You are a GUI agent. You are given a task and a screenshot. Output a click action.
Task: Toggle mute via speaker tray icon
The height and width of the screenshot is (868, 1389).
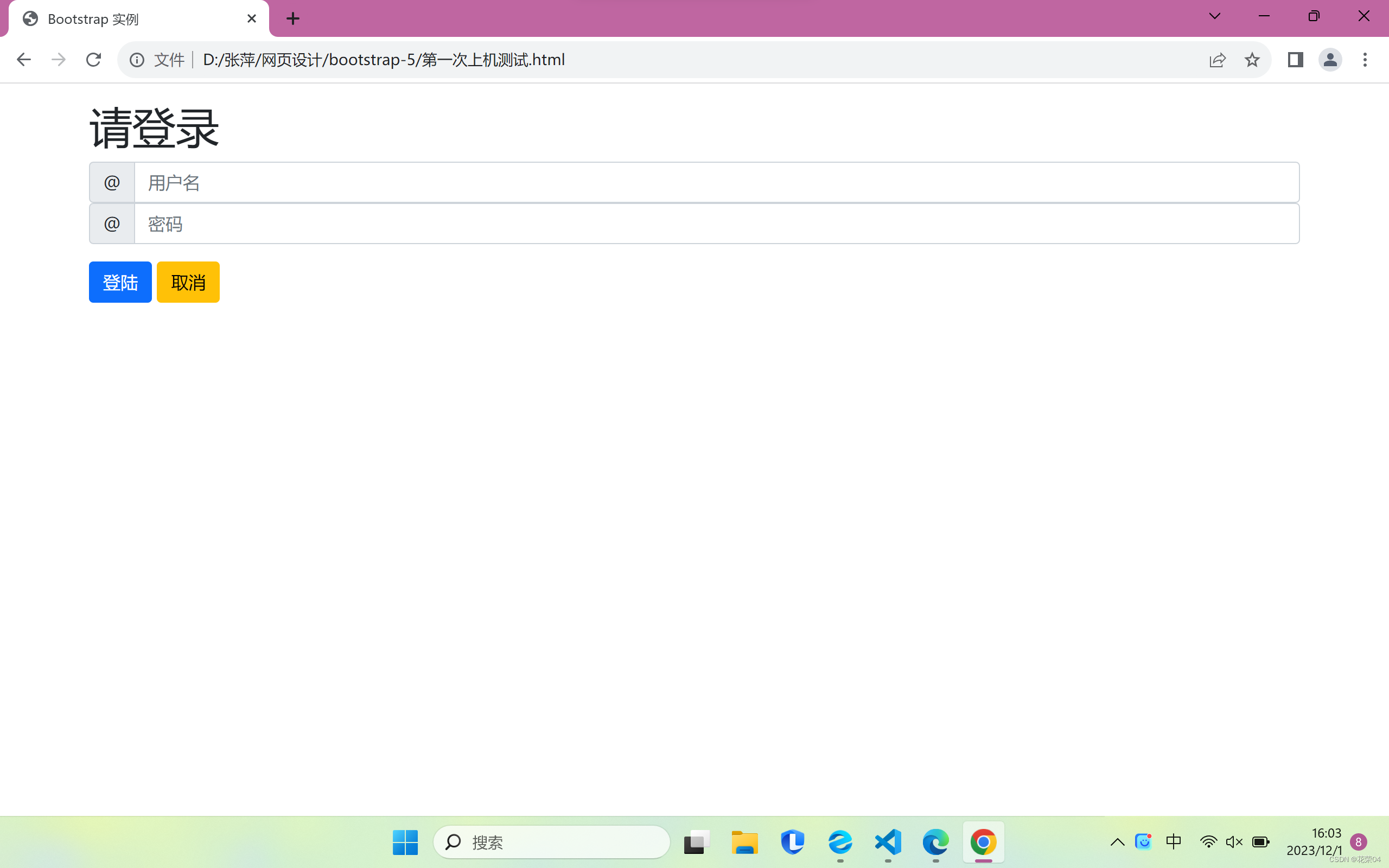1233,841
